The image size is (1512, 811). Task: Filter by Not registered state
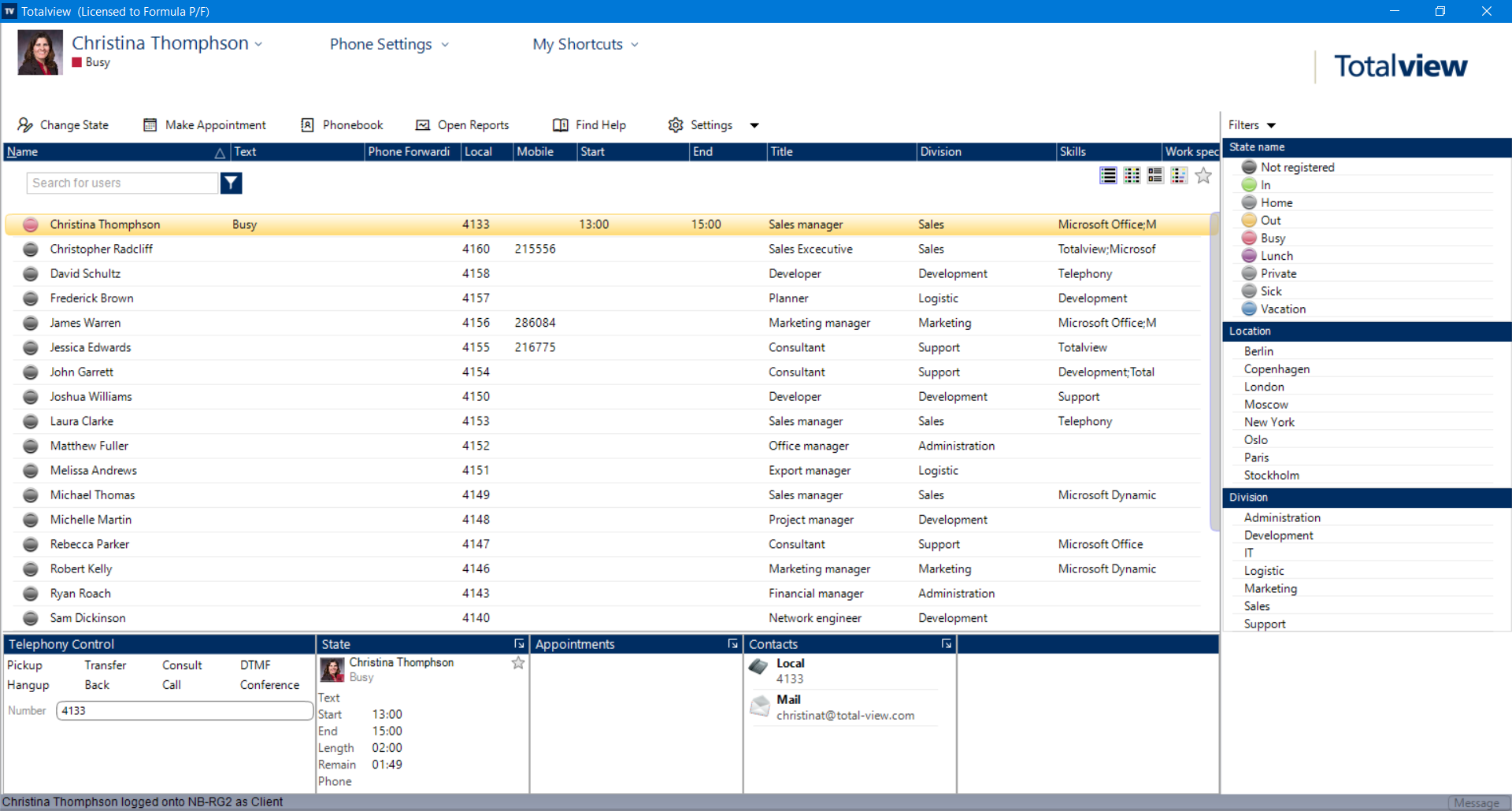[1297, 167]
